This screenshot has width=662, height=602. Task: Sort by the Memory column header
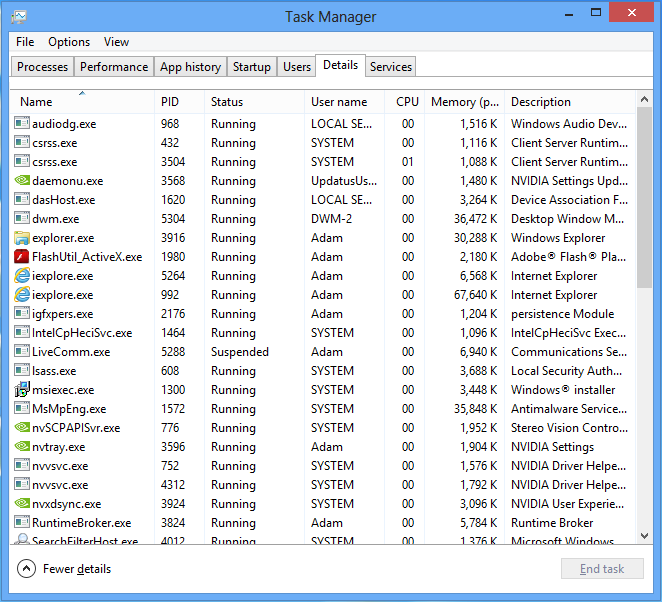(x=464, y=102)
